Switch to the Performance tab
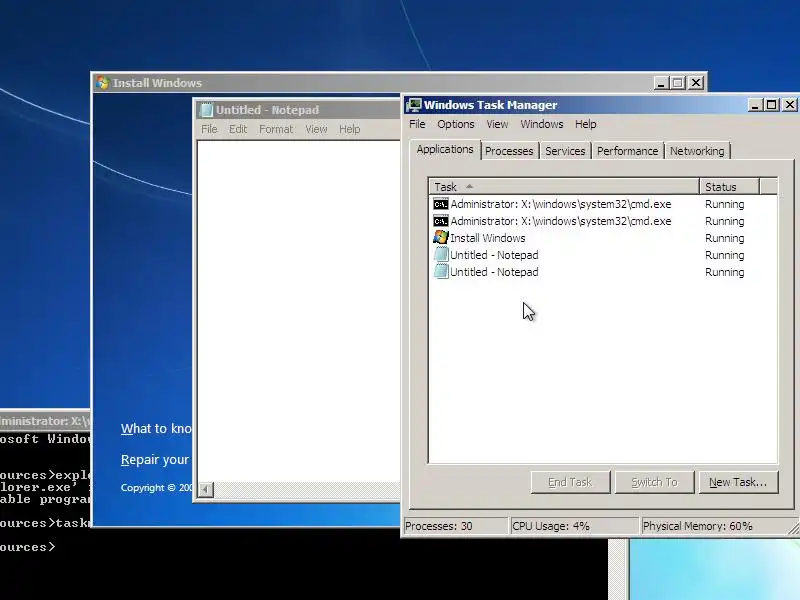The width and height of the screenshot is (800, 600). click(x=628, y=151)
